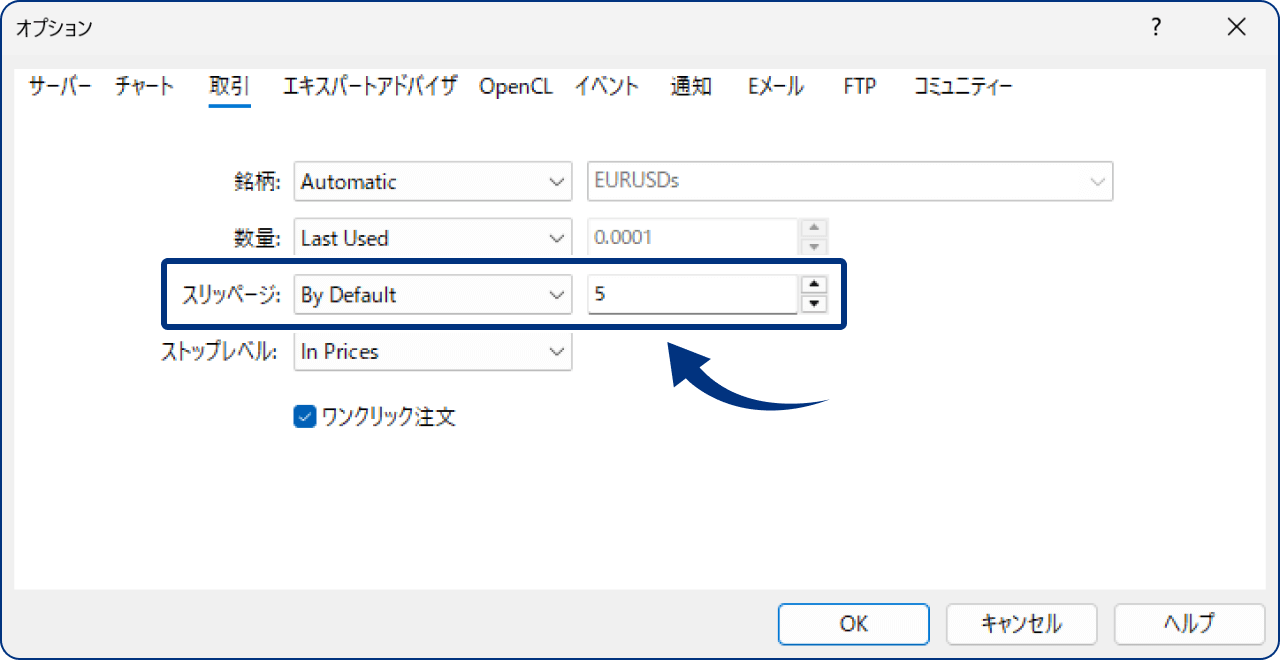Switch to the サーバー tab

tap(58, 86)
